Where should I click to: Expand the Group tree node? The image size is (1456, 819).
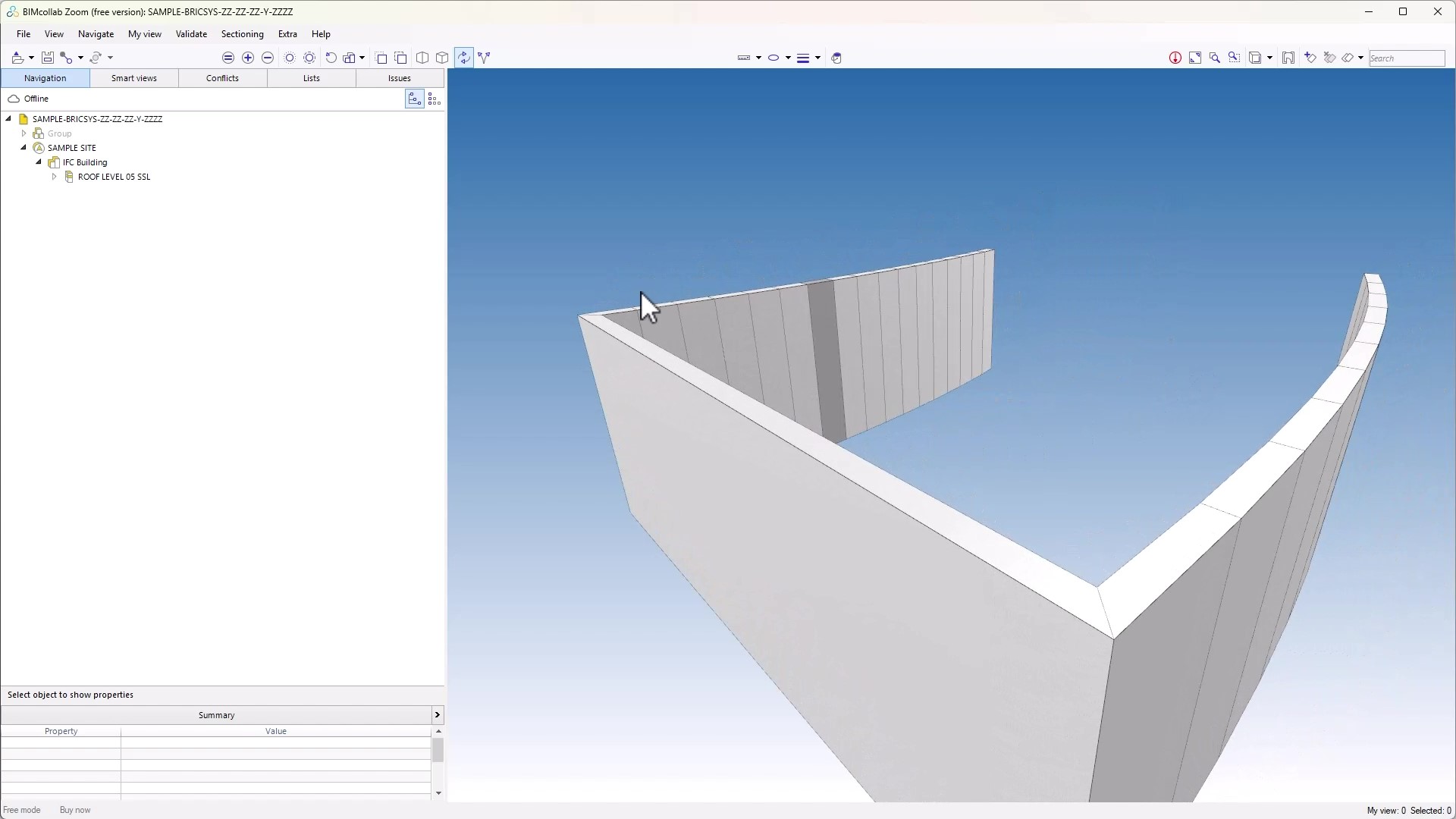point(24,133)
